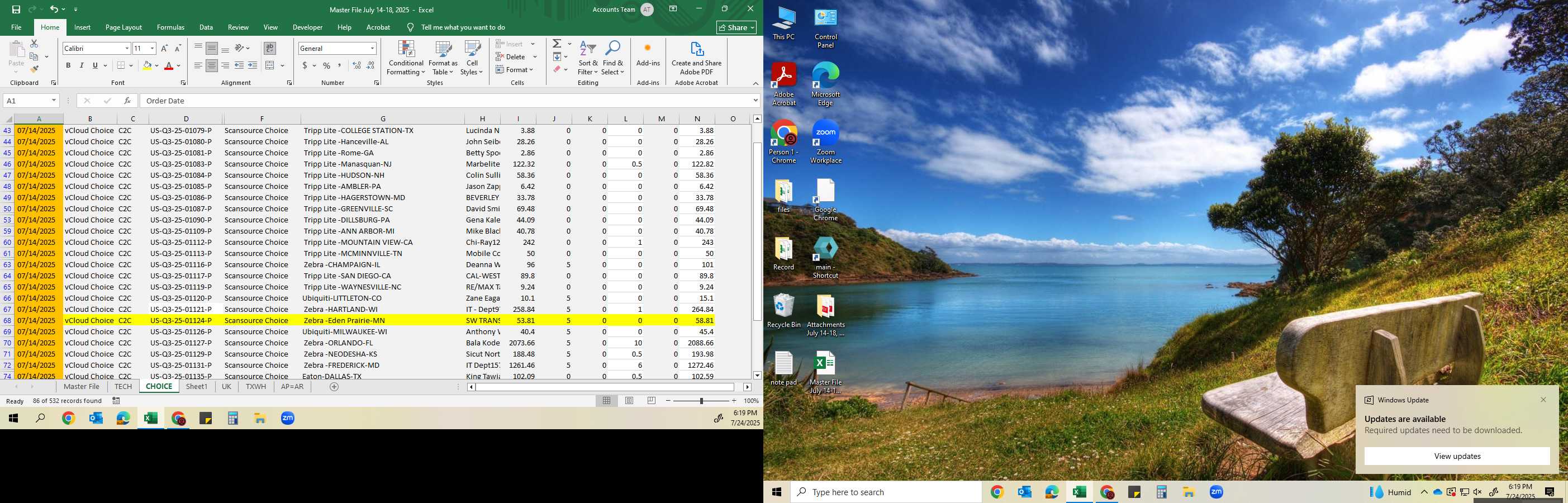This screenshot has width=1568, height=503.
Task: Click the Decrease Indent icon
Action: 239,65
